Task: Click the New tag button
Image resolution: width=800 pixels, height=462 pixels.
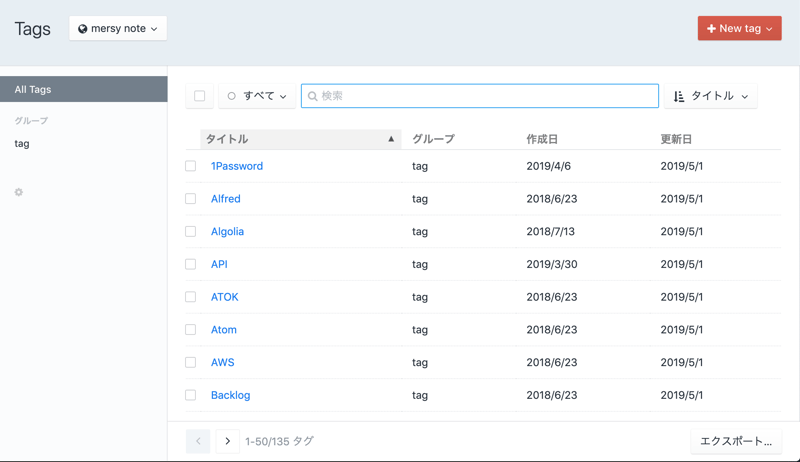Action: click(739, 29)
